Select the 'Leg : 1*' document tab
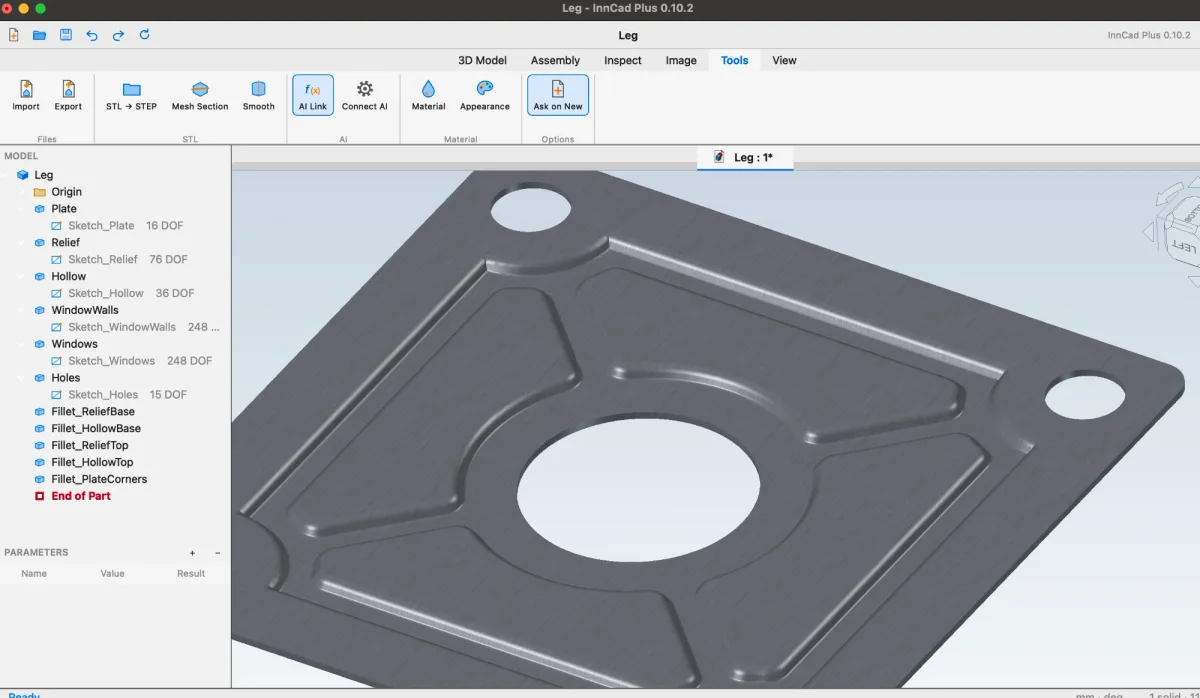The width and height of the screenshot is (1200, 698). [745, 157]
